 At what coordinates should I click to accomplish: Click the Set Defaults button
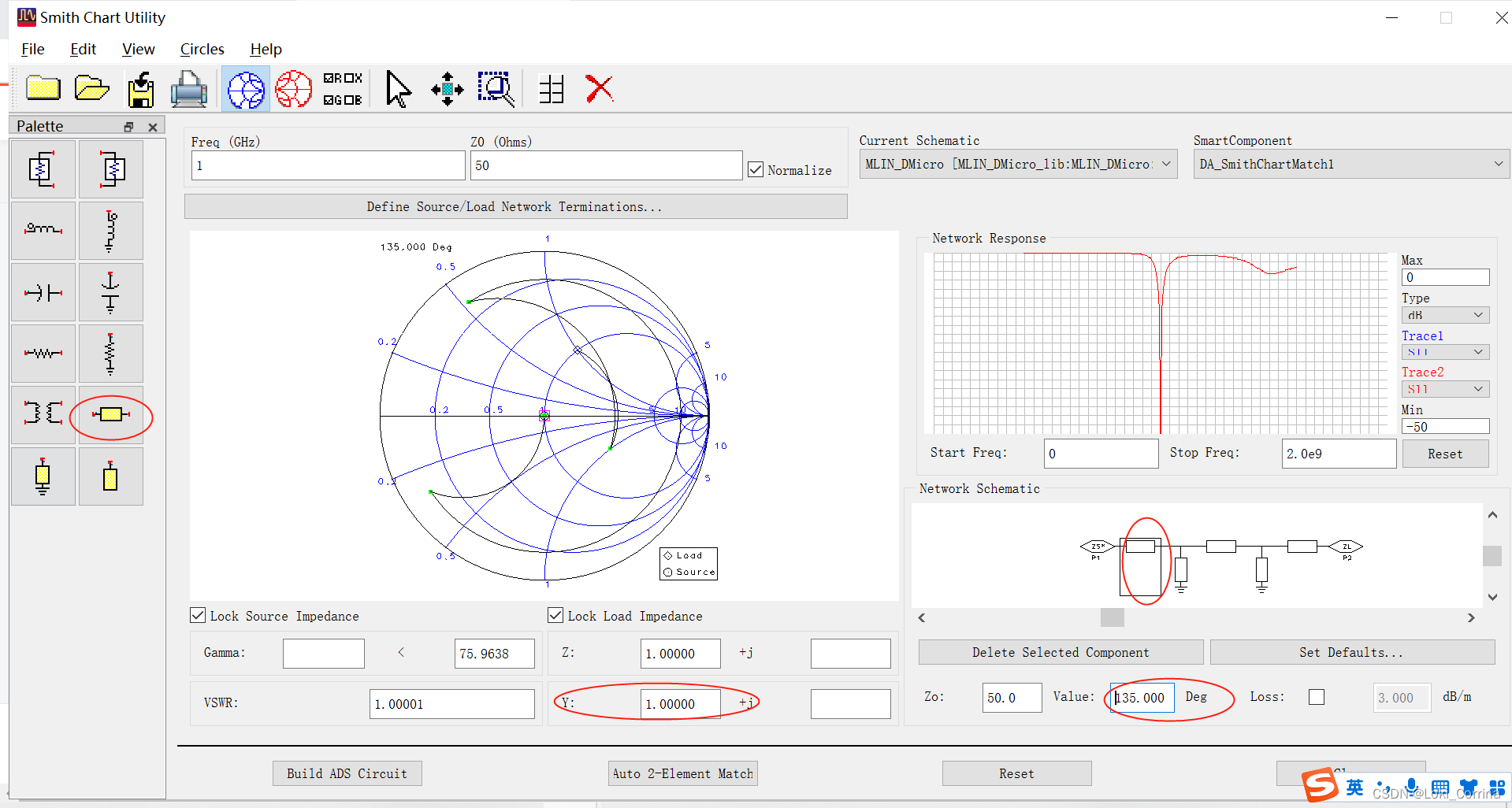[1352, 652]
